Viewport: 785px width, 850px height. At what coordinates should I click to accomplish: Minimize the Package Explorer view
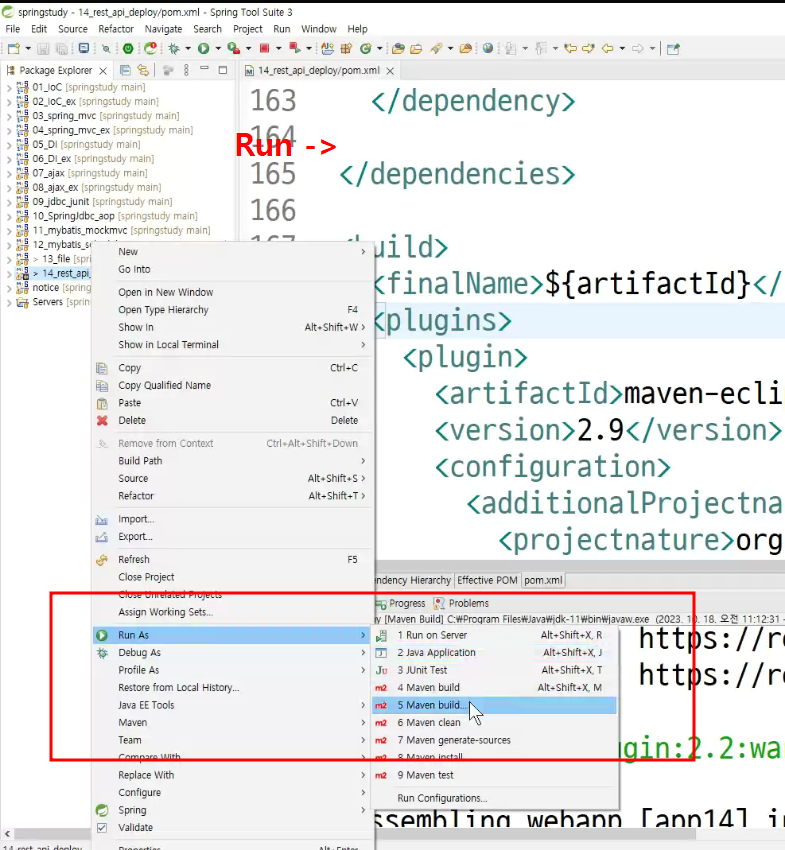[x=204, y=69]
